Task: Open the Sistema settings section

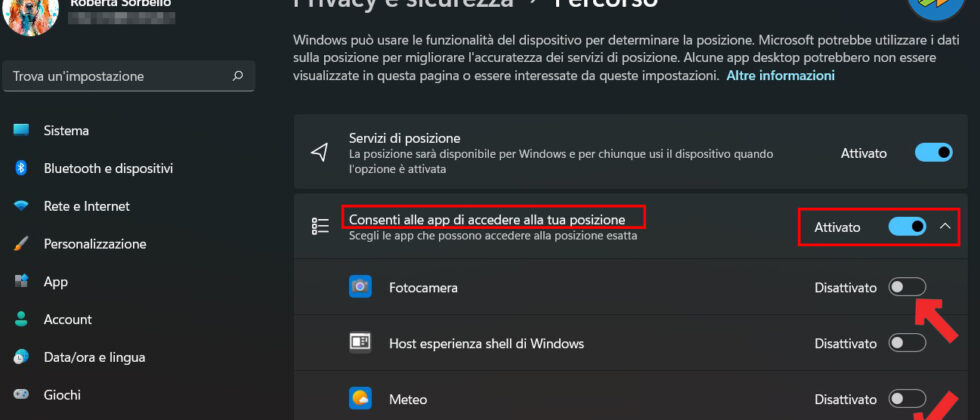Action: point(66,130)
